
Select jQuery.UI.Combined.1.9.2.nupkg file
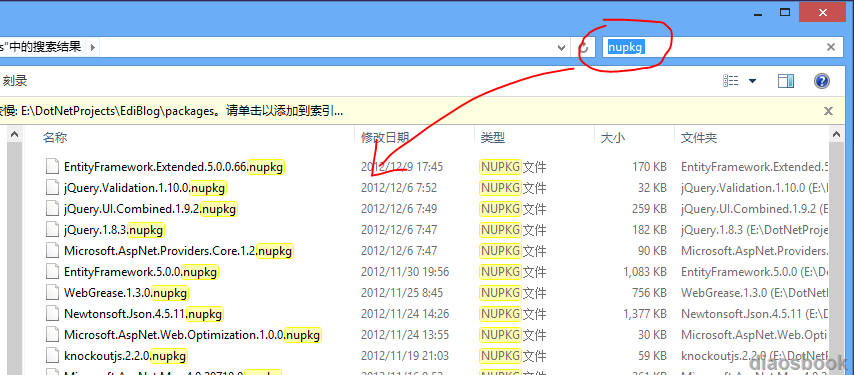point(150,208)
